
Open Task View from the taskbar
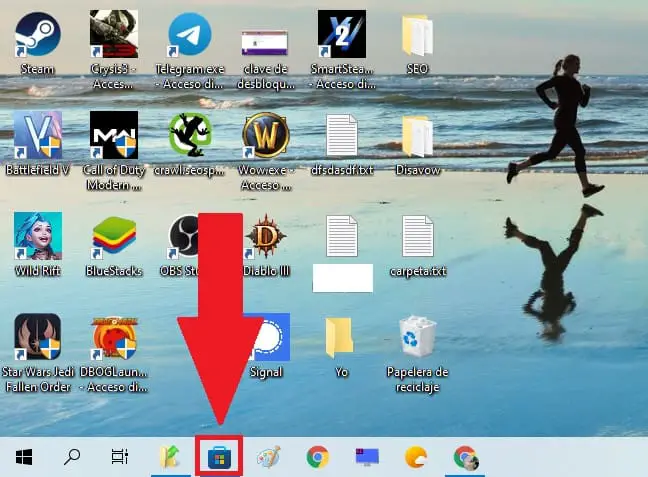point(120,457)
